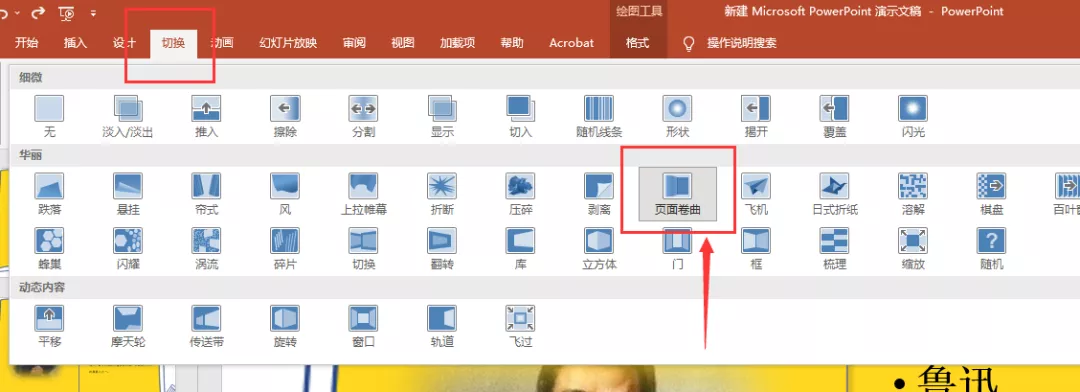This screenshot has height=392, width=1080.
Task: Apply the 闪光 flash transition
Action: [913, 117]
